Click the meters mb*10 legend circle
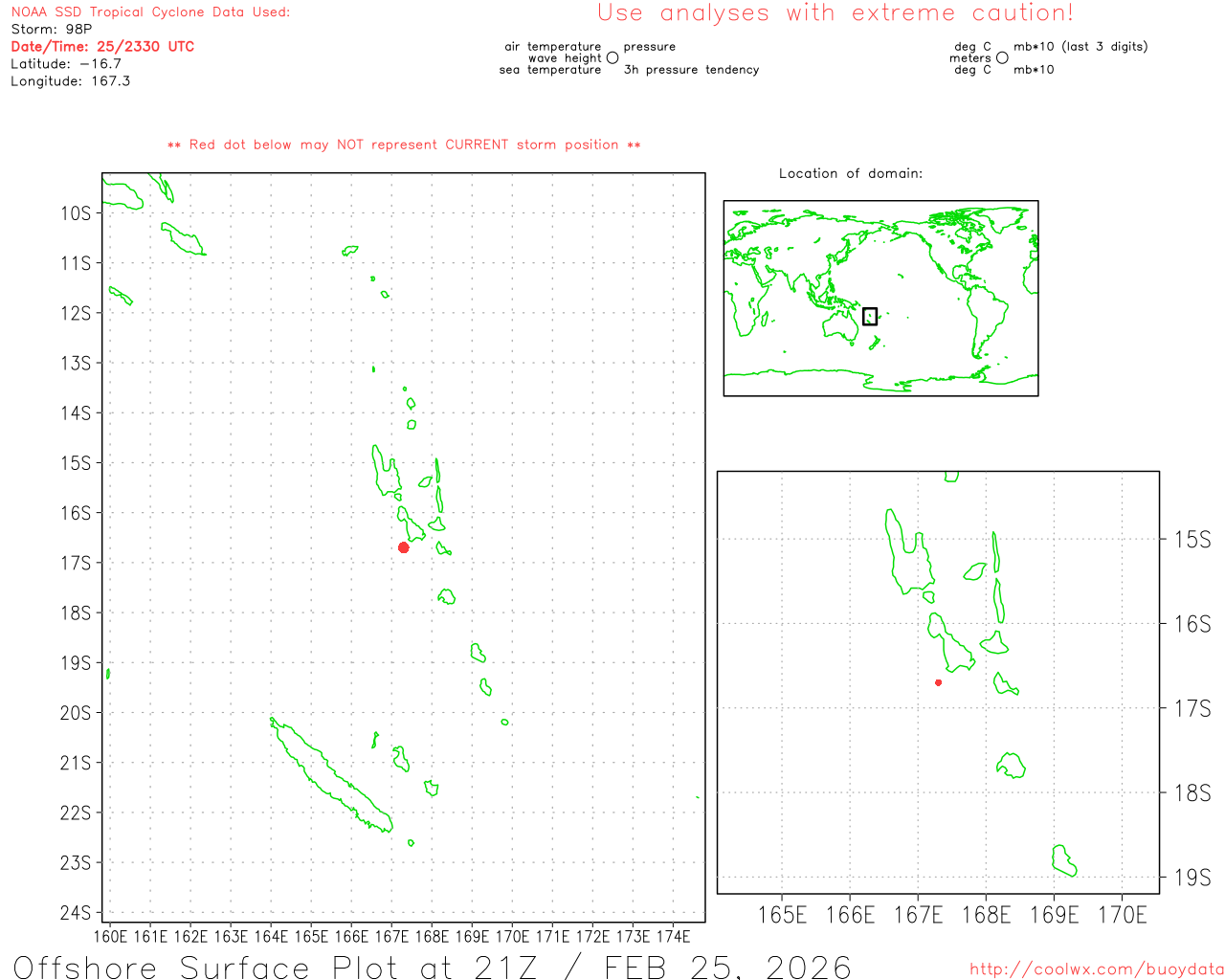Image resolution: width=1225 pixels, height=980 pixels. coord(1002,58)
